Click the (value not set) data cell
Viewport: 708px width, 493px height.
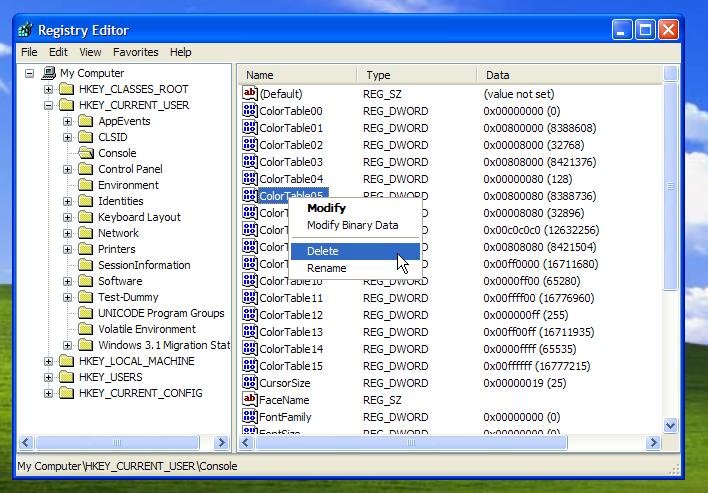518,94
